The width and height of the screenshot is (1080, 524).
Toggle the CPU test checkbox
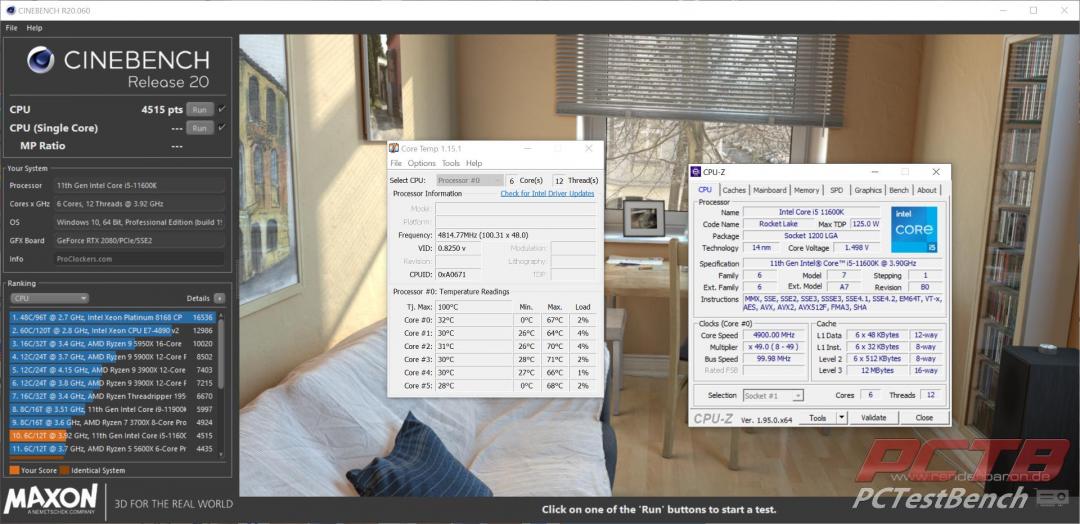[222, 109]
